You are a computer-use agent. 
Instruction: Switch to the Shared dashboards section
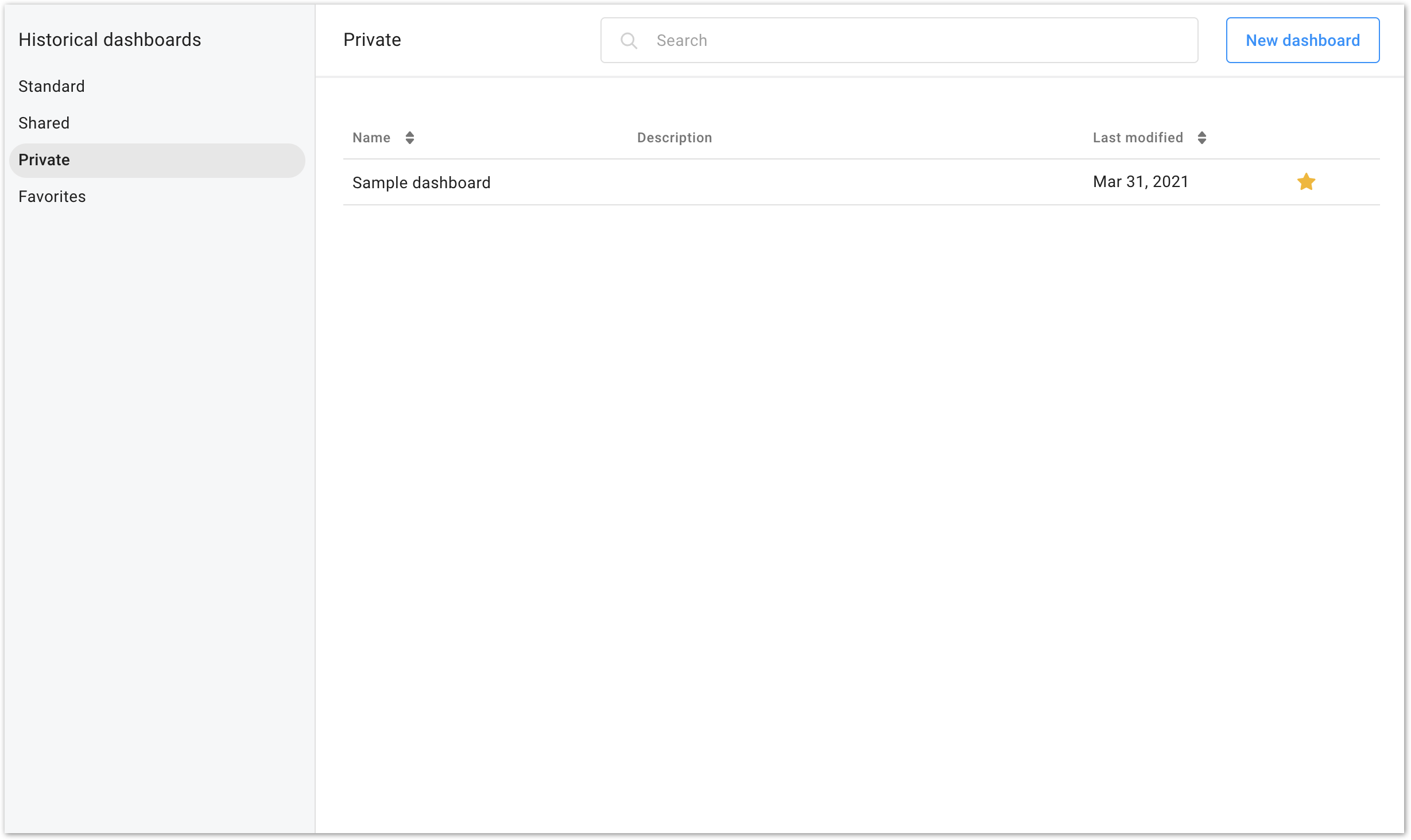(x=44, y=123)
